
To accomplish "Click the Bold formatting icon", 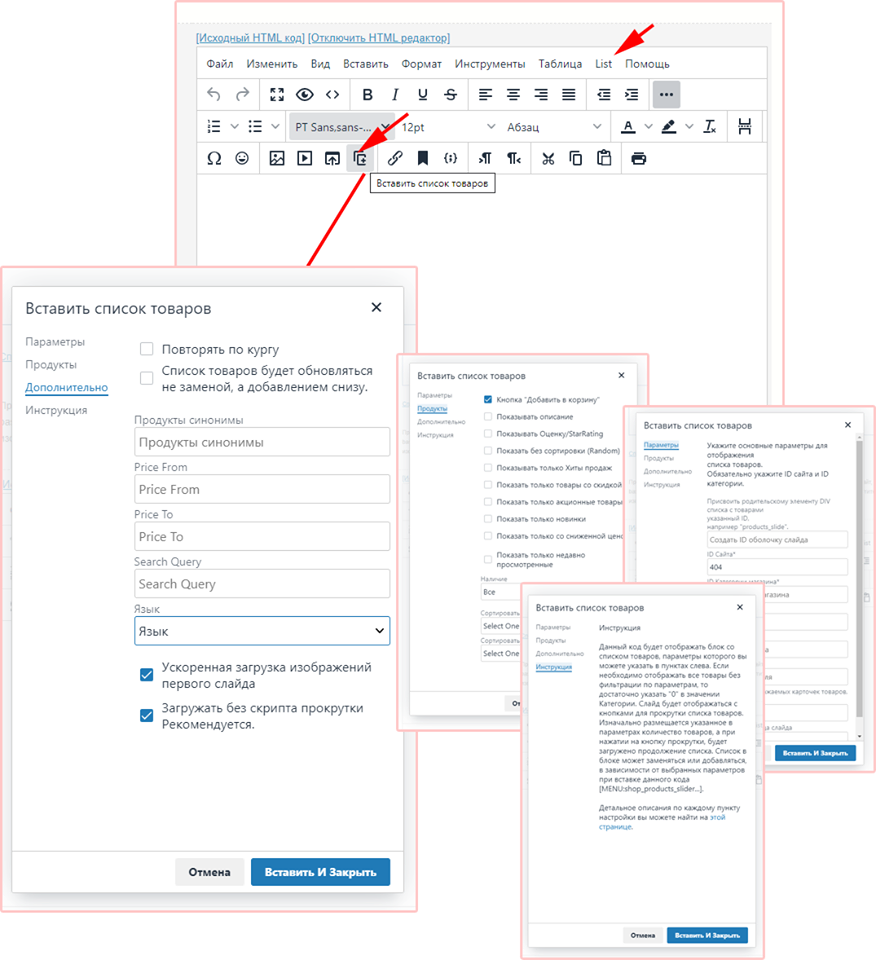I will pos(368,95).
